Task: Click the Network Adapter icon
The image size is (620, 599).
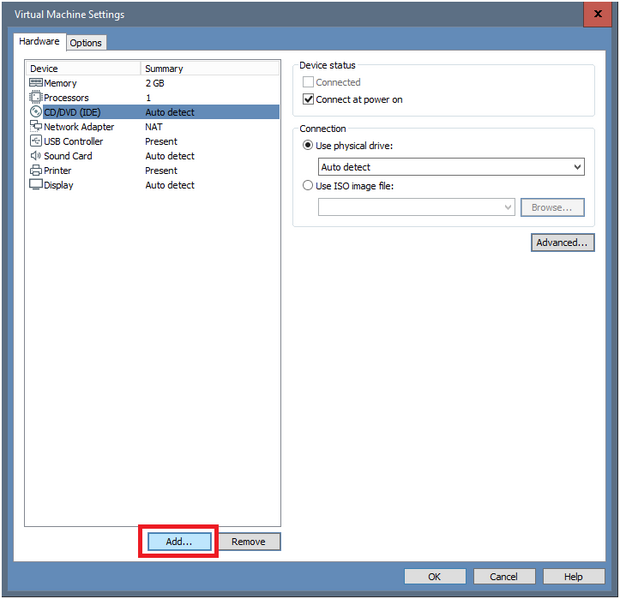Action: [36, 127]
